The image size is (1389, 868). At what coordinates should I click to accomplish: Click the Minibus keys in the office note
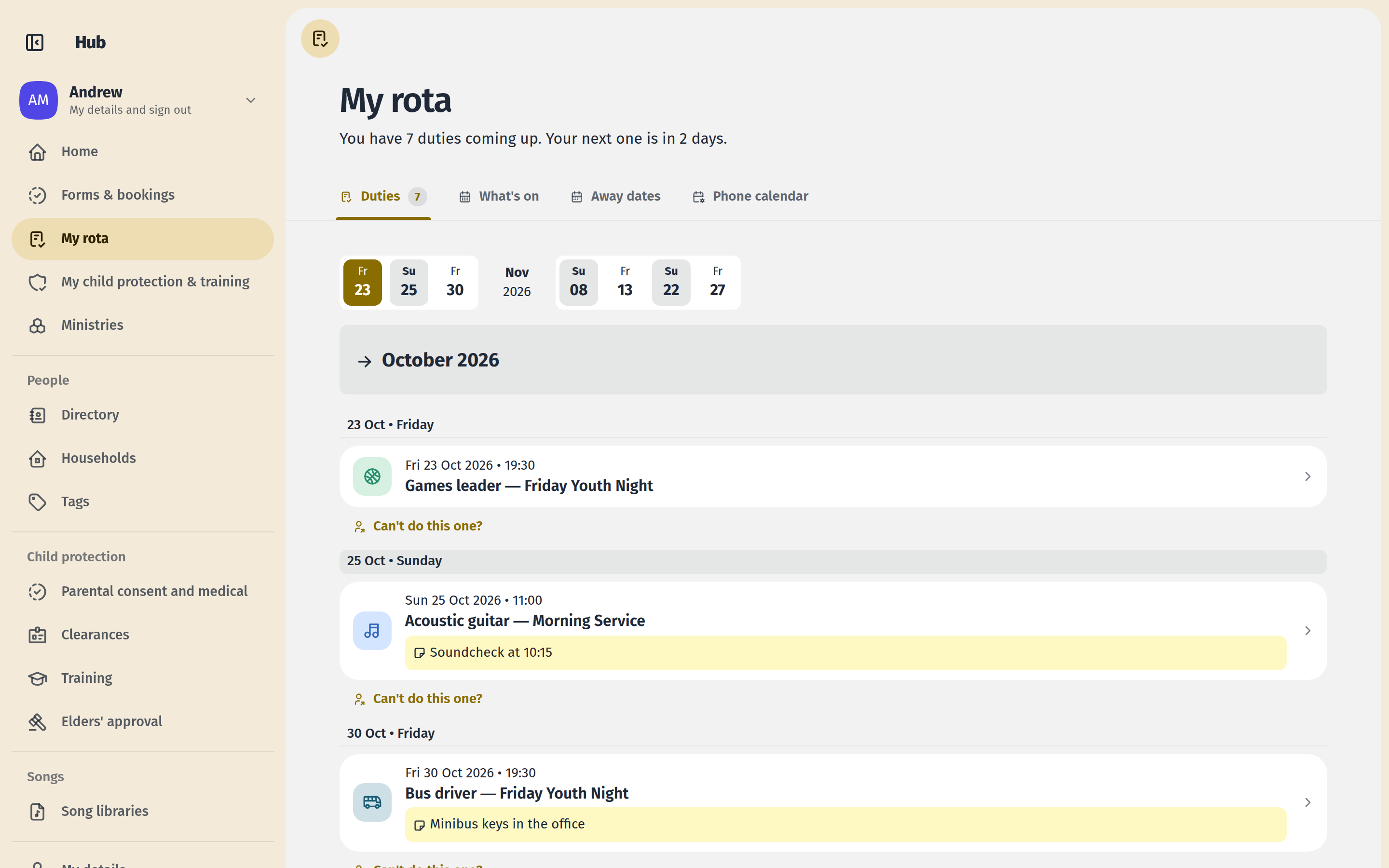[x=845, y=825]
